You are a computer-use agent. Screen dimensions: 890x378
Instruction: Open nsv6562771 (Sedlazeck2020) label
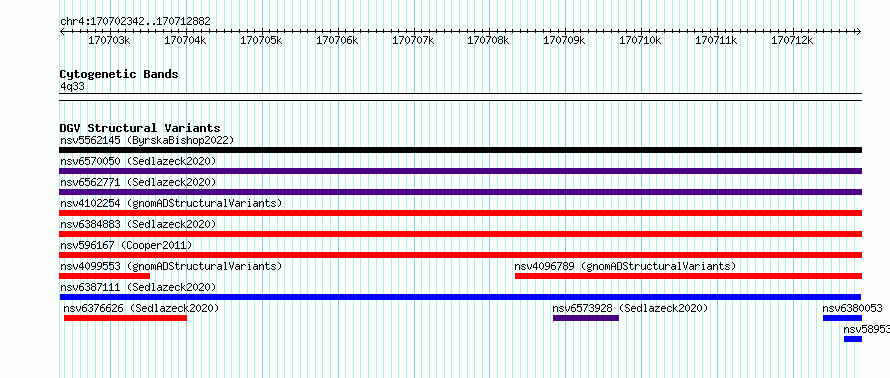[x=138, y=182]
